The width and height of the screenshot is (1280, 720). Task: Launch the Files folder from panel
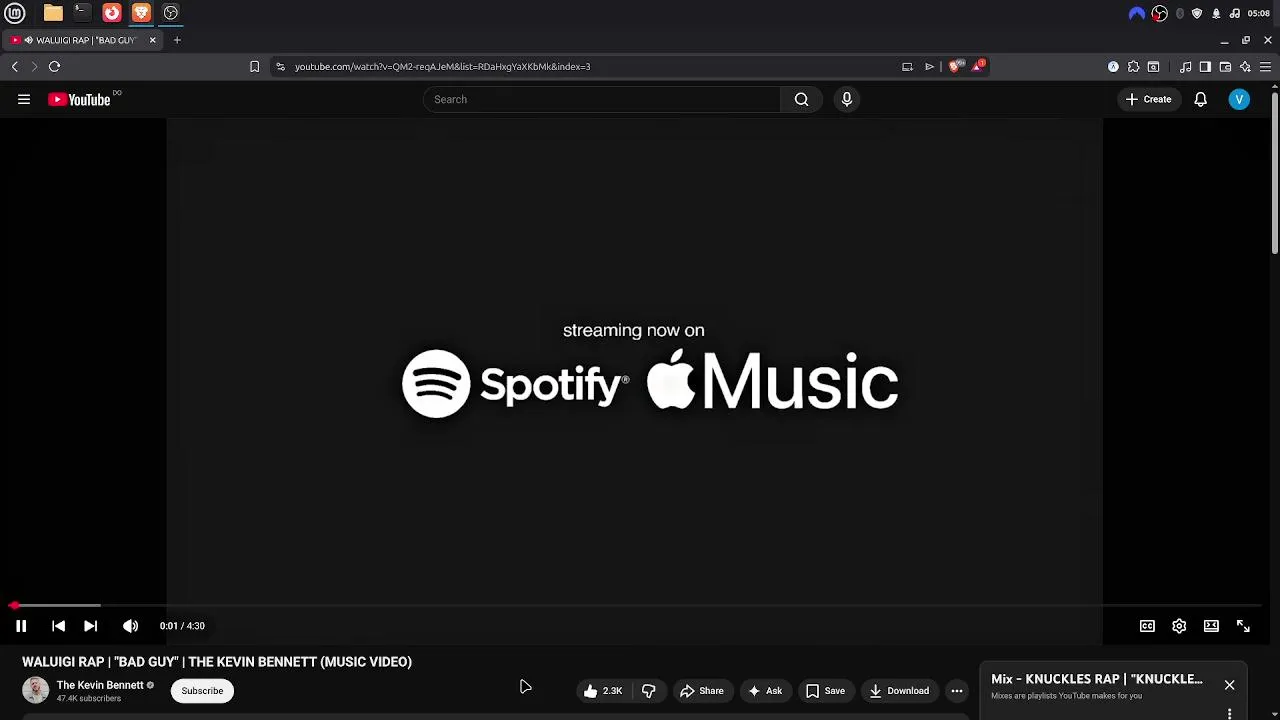tap(53, 13)
